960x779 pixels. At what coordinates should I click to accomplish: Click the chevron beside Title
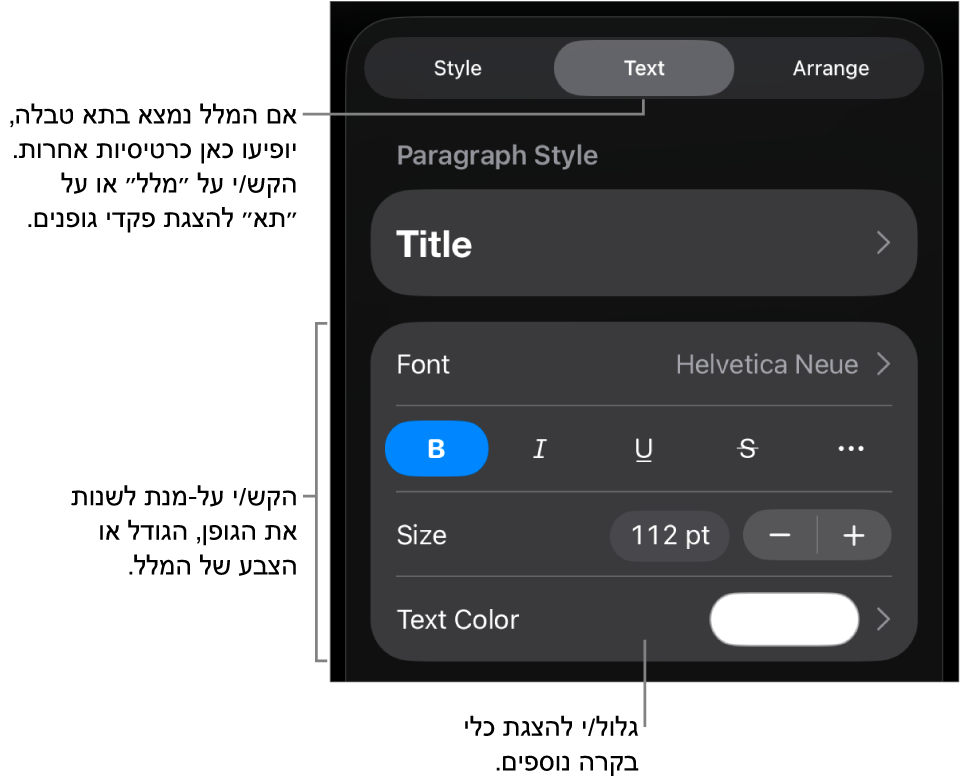pyautogui.click(x=883, y=243)
